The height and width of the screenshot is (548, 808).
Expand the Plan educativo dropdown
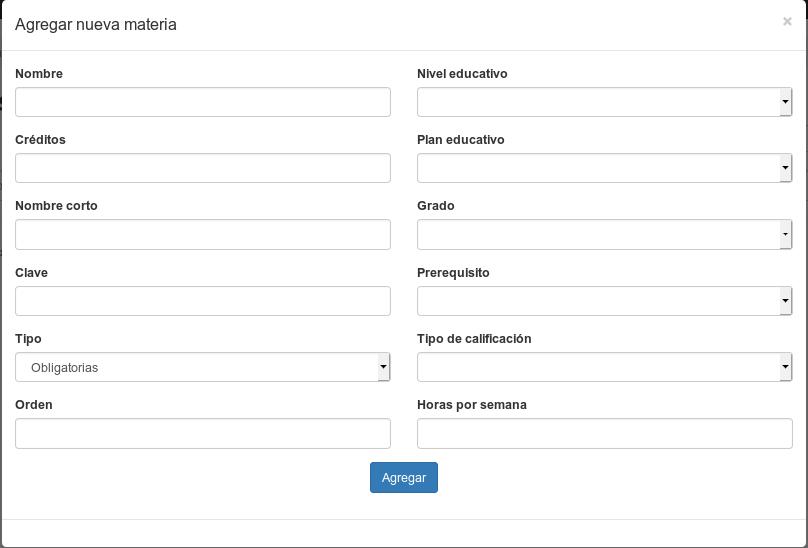tap(598, 168)
